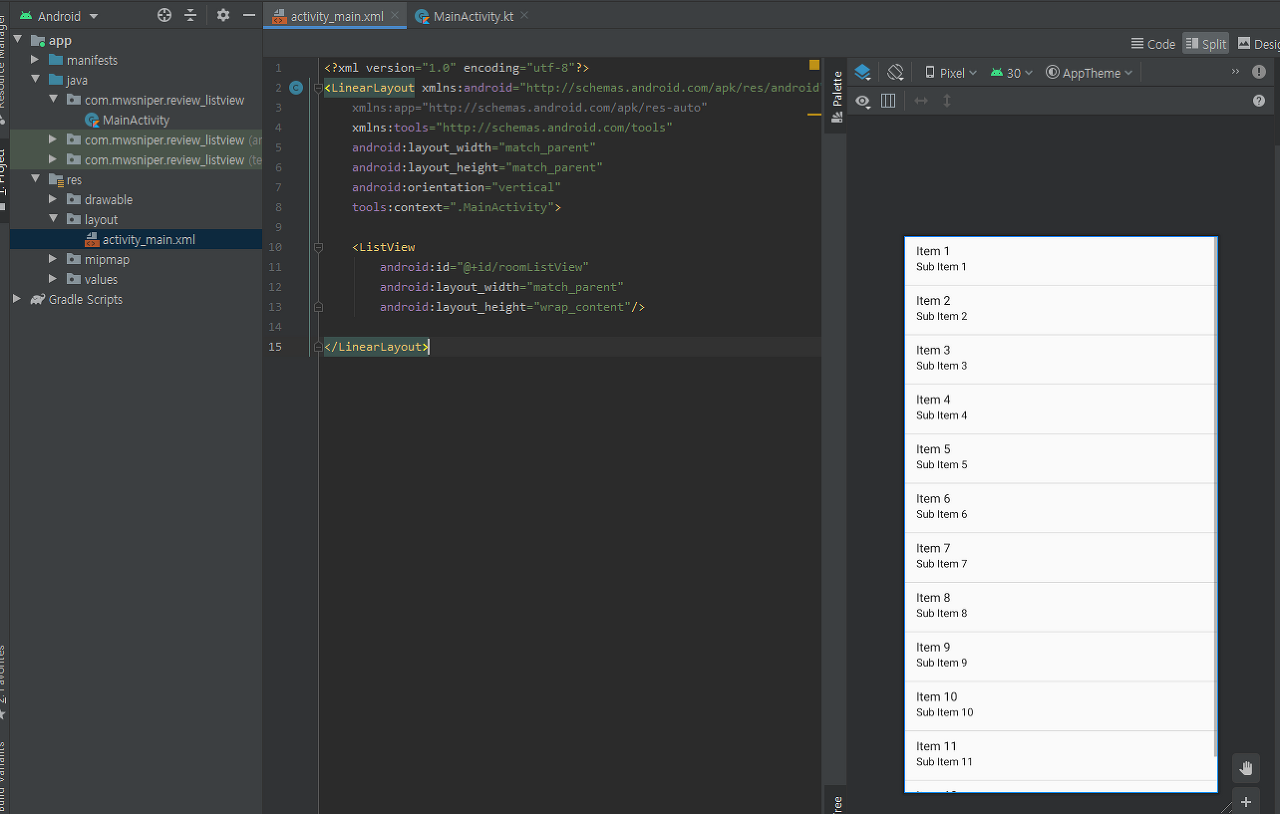Click the designer help question mark icon
1280x814 pixels.
1259,101
